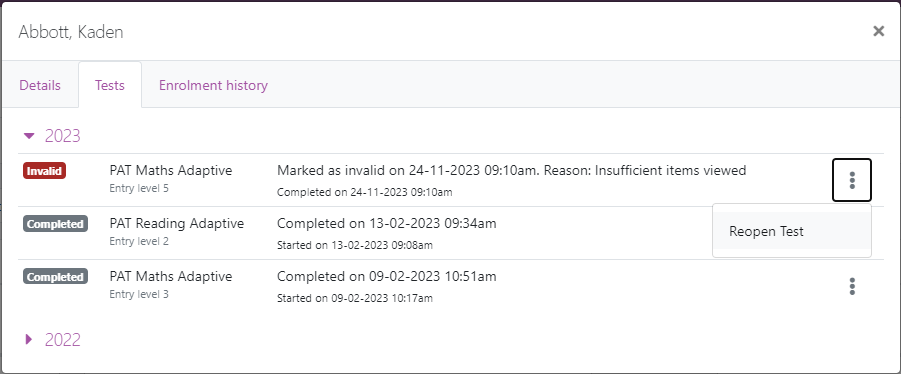The height and width of the screenshot is (374, 901).
Task: Collapse the 2023 tests section
Action: click(x=29, y=136)
